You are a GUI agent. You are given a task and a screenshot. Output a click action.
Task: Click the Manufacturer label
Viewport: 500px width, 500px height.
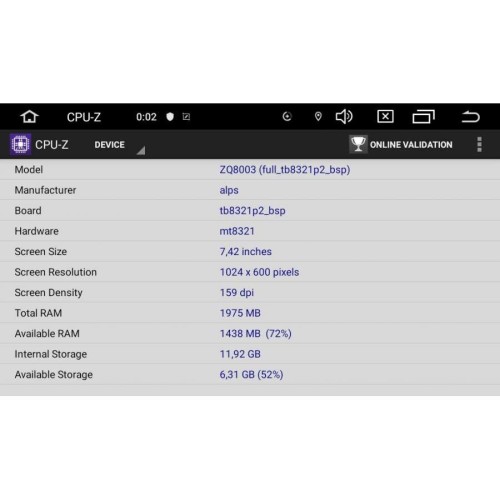(45, 190)
